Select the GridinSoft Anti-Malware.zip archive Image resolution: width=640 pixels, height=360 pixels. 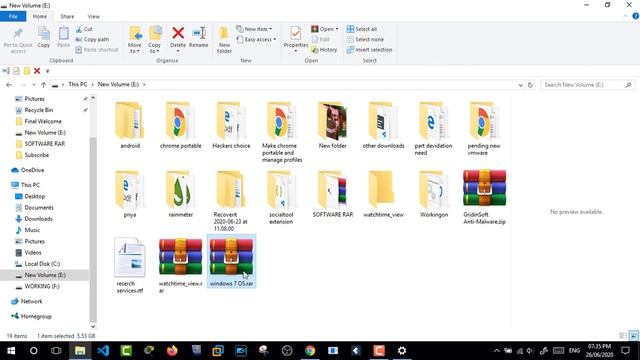484,198
